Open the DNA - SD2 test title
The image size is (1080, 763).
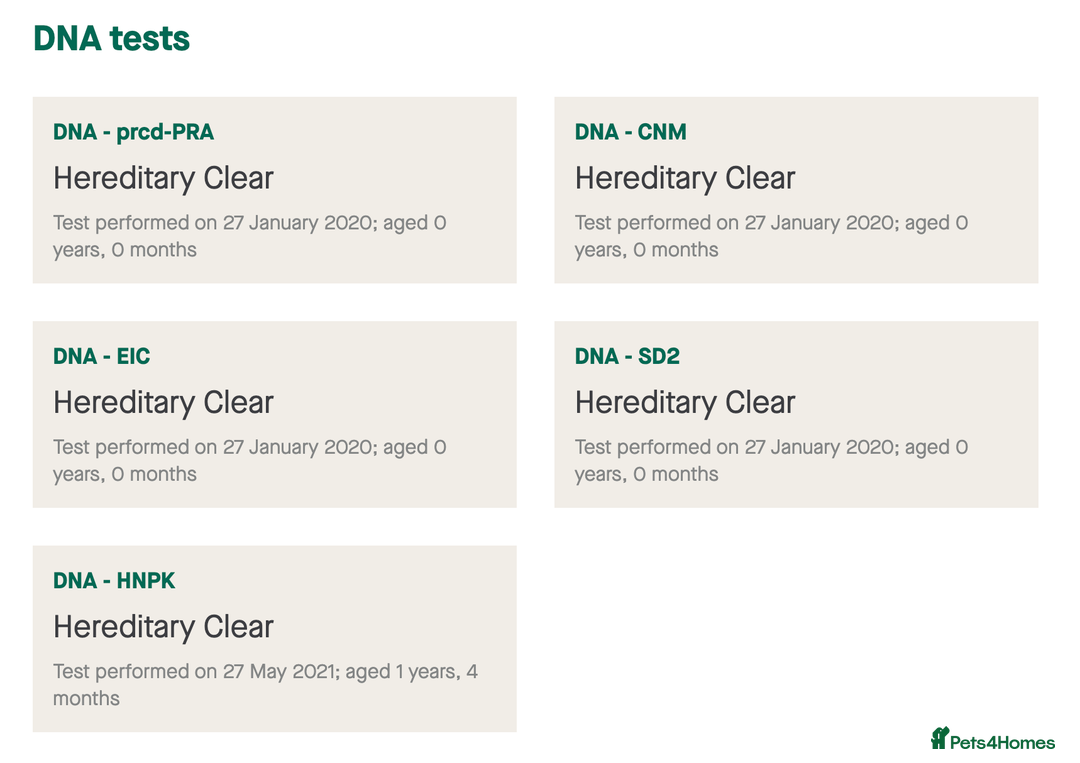pyautogui.click(x=627, y=356)
